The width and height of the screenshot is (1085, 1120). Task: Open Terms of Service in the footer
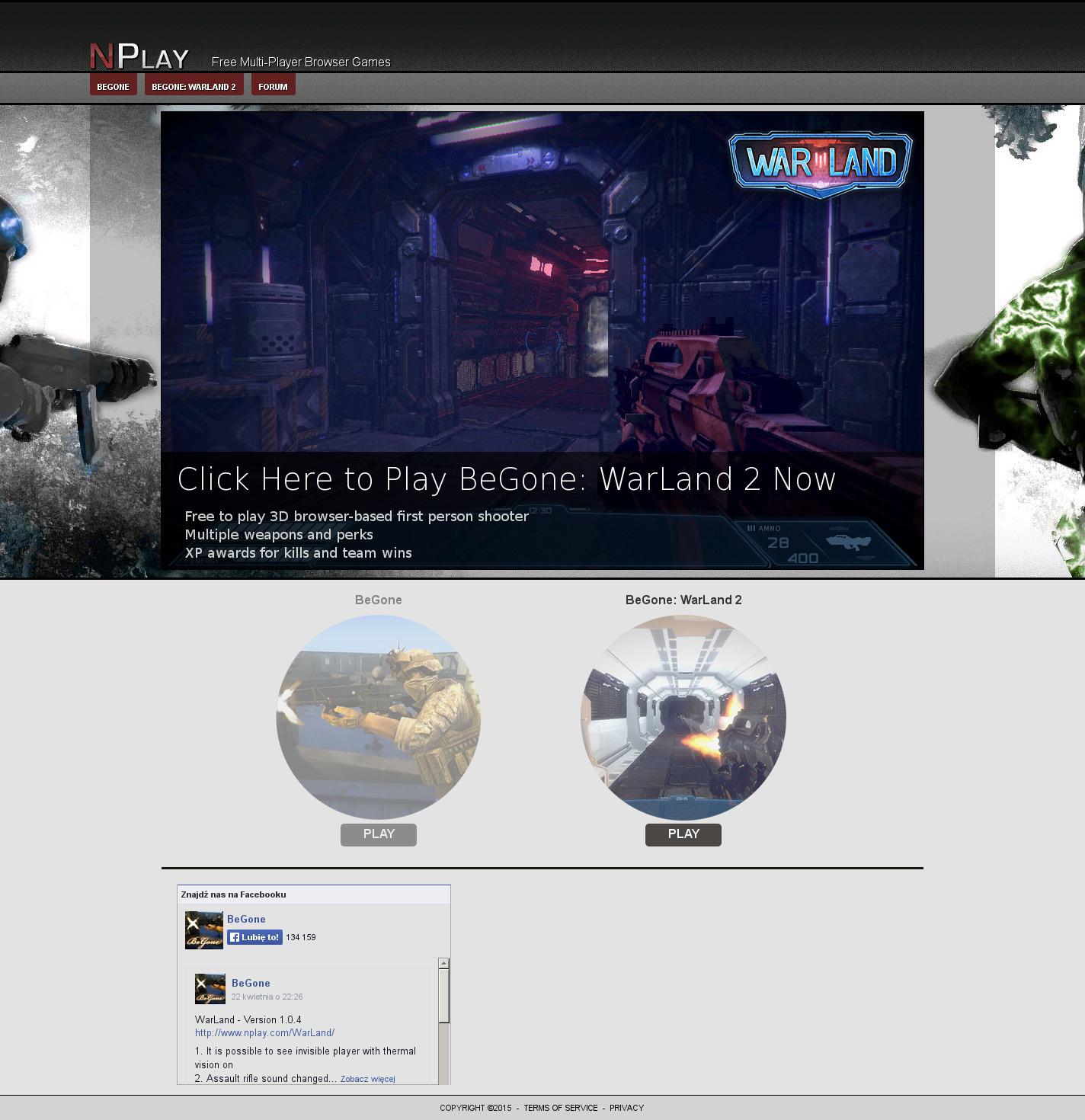coord(560,1108)
